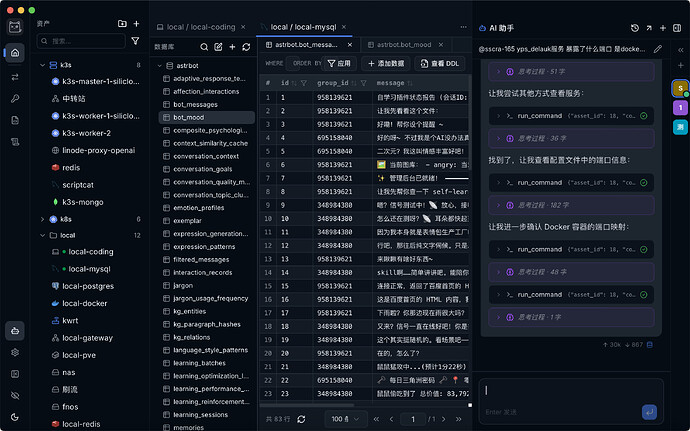Image resolution: width=690 pixels, height=431 pixels.
Task: Open the AI pop-out arrow icon
Action: click(649, 28)
